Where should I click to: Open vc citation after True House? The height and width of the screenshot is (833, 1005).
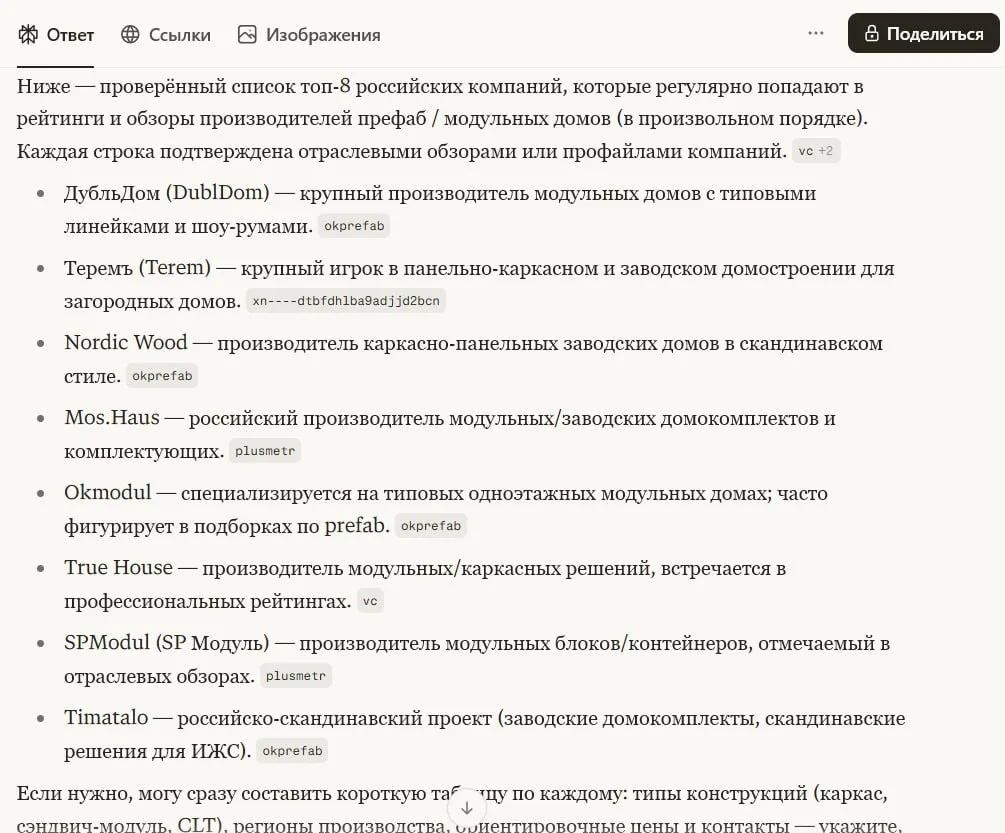(x=370, y=601)
